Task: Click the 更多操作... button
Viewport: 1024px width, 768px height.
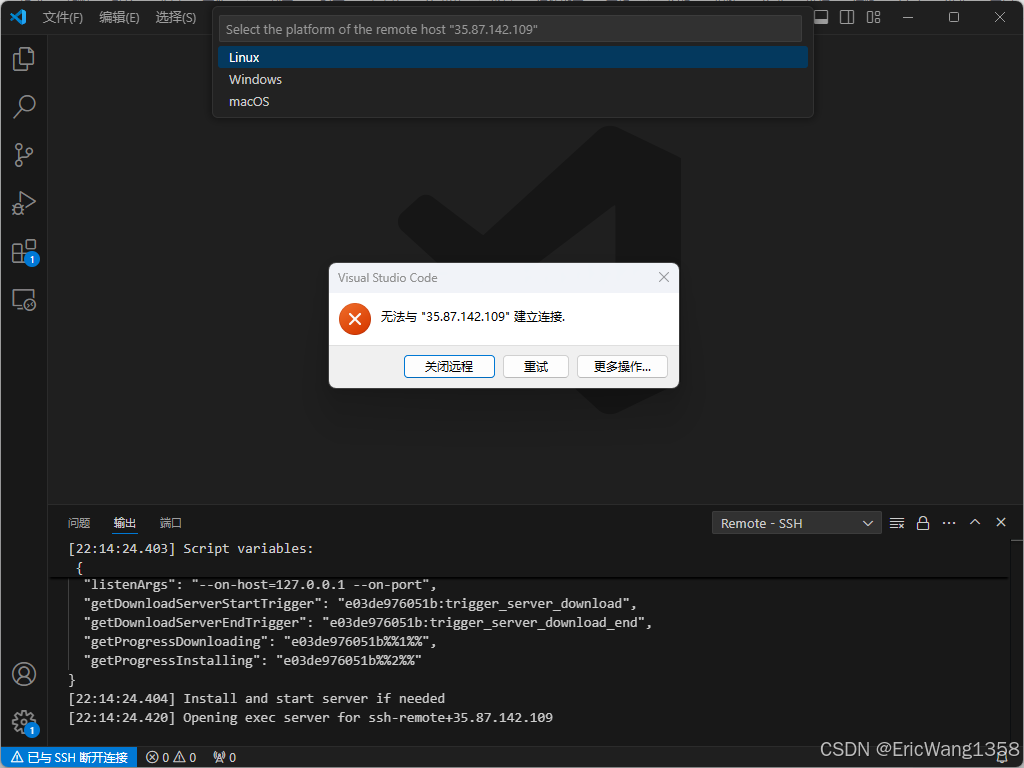Action: pos(622,366)
